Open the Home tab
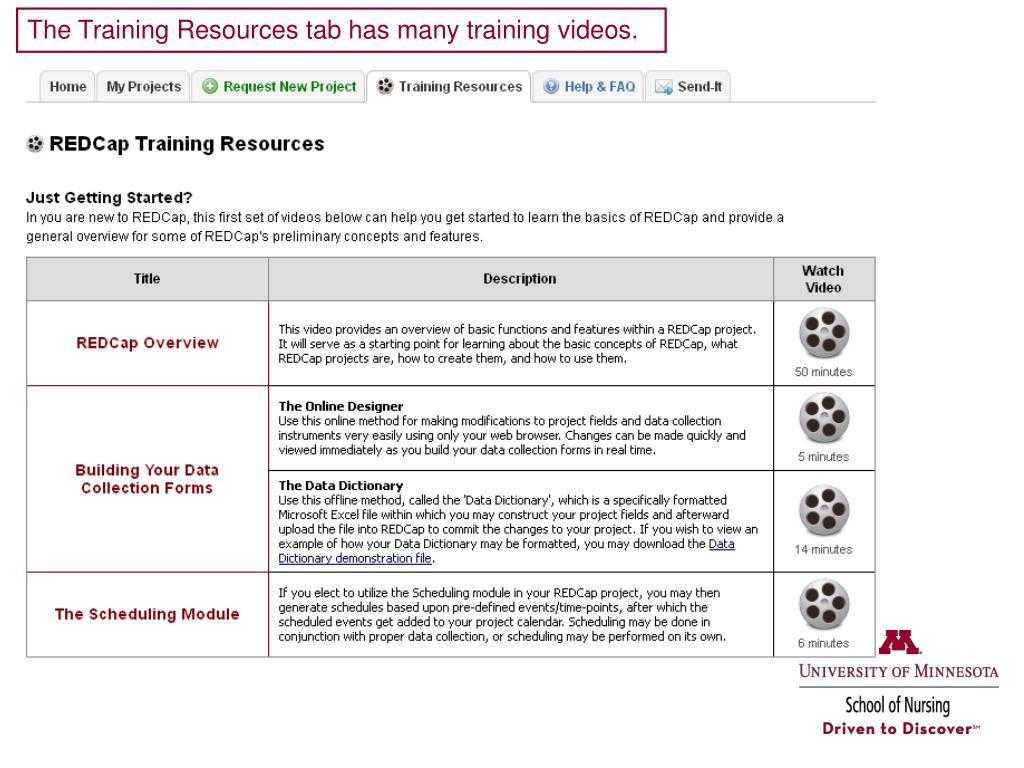Viewport: 1024px width, 768px height. point(67,86)
